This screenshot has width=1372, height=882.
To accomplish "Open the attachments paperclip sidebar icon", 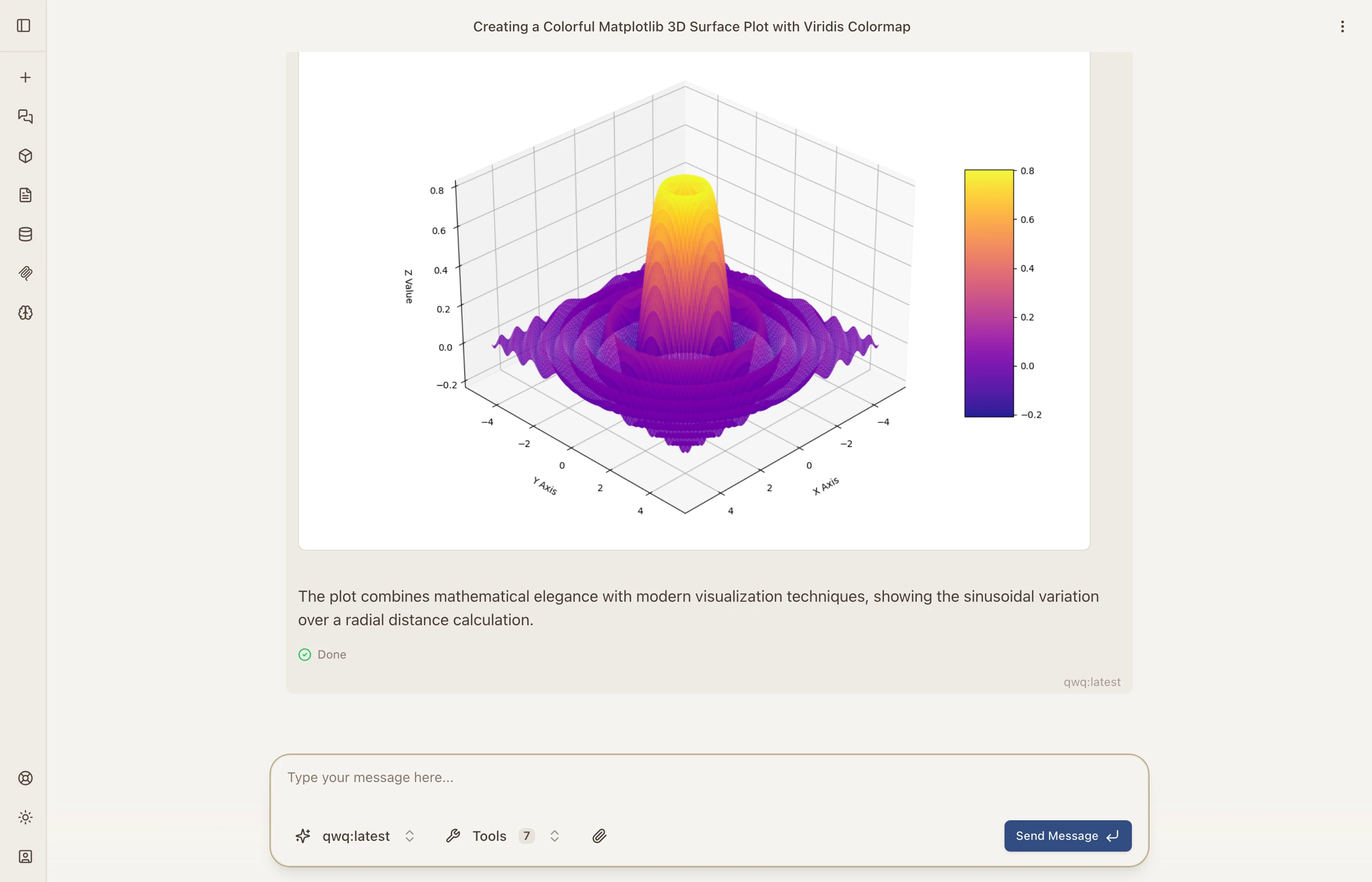I will coord(25,273).
